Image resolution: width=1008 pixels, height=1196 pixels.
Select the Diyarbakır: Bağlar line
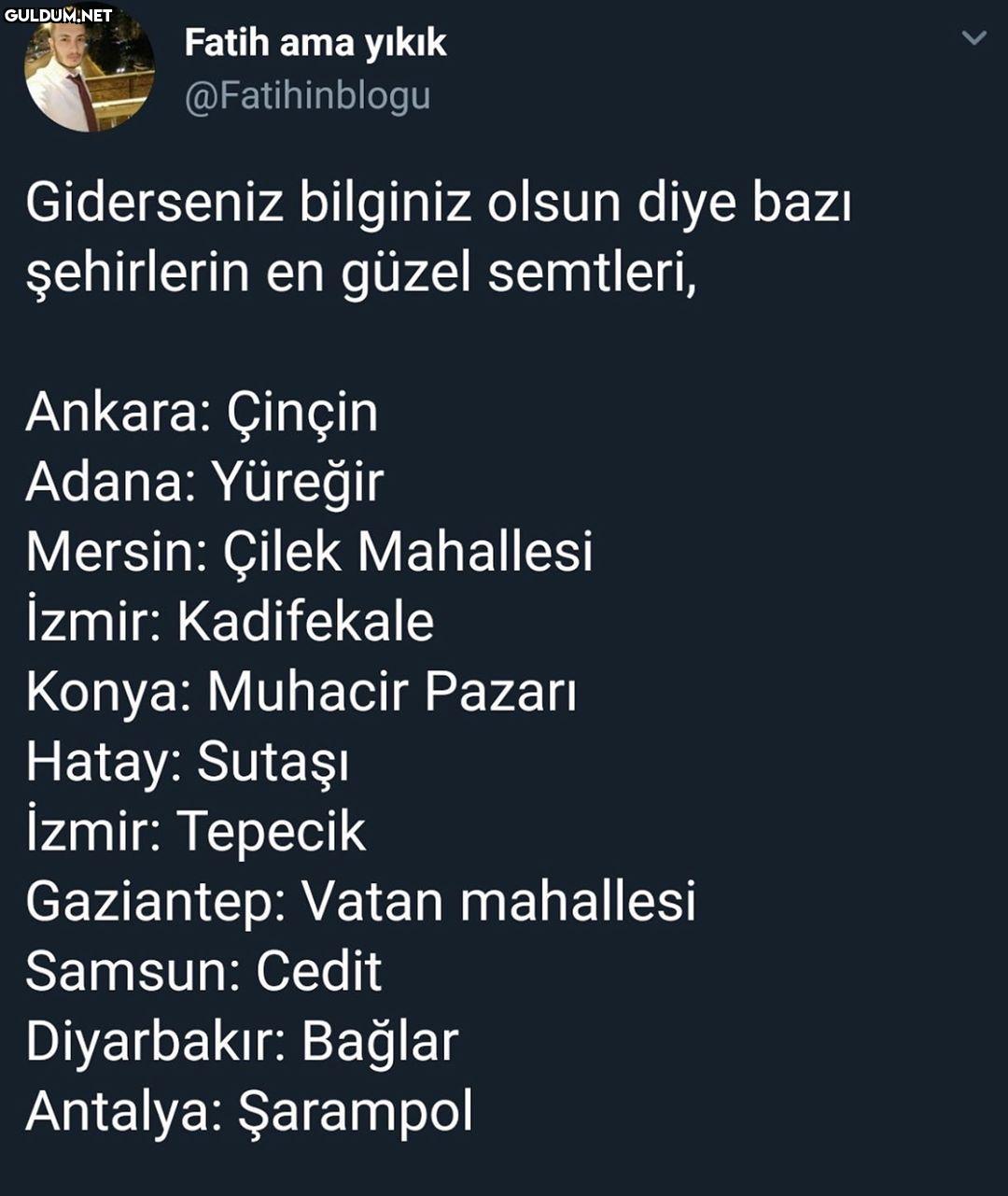(x=242, y=1042)
